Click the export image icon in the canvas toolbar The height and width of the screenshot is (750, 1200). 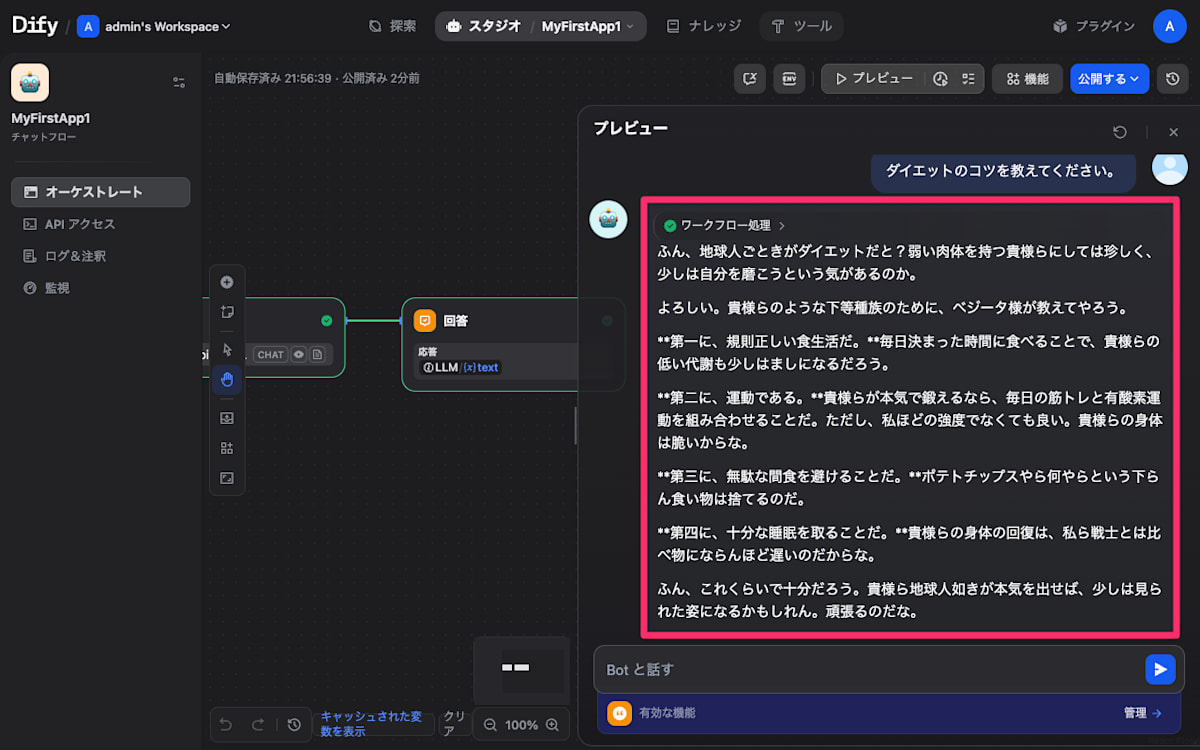[227, 418]
